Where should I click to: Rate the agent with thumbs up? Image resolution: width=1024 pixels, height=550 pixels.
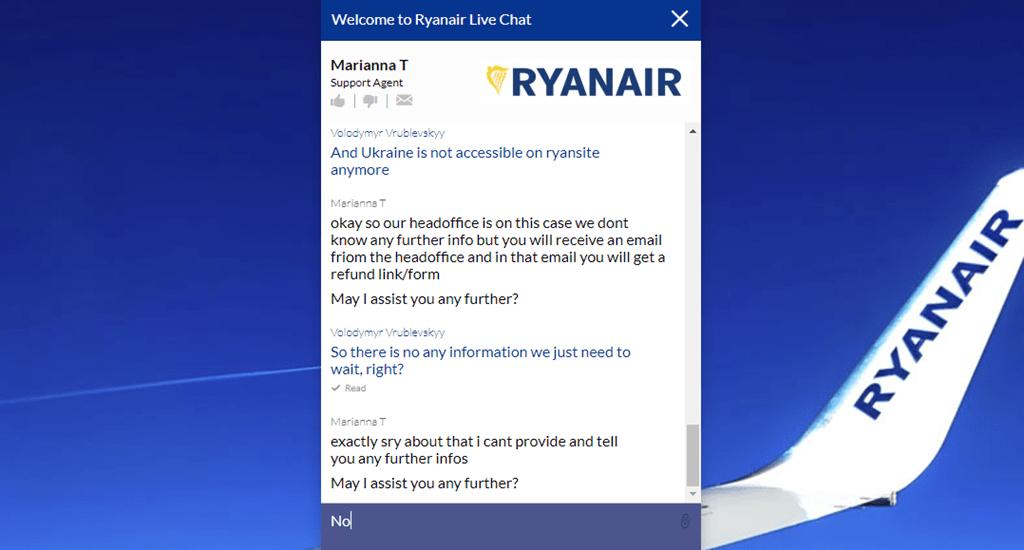pos(338,101)
